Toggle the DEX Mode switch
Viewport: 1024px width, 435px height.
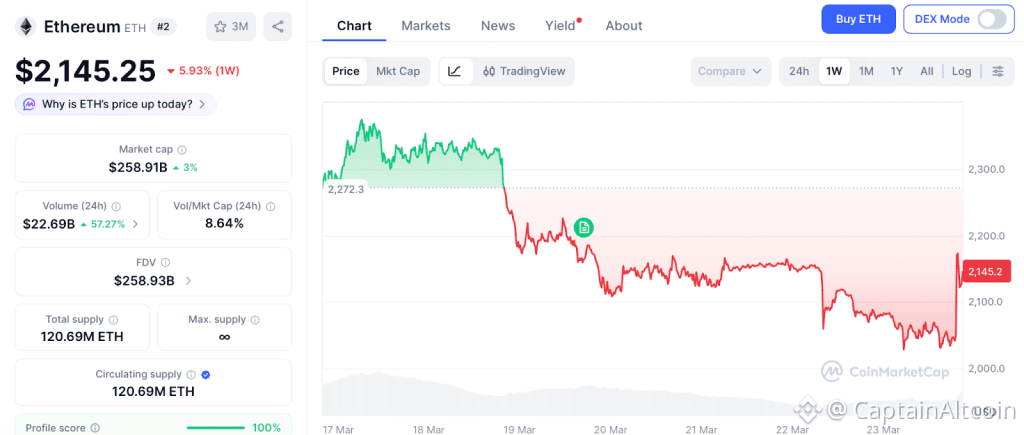pyautogui.click(x=991, y=19)
